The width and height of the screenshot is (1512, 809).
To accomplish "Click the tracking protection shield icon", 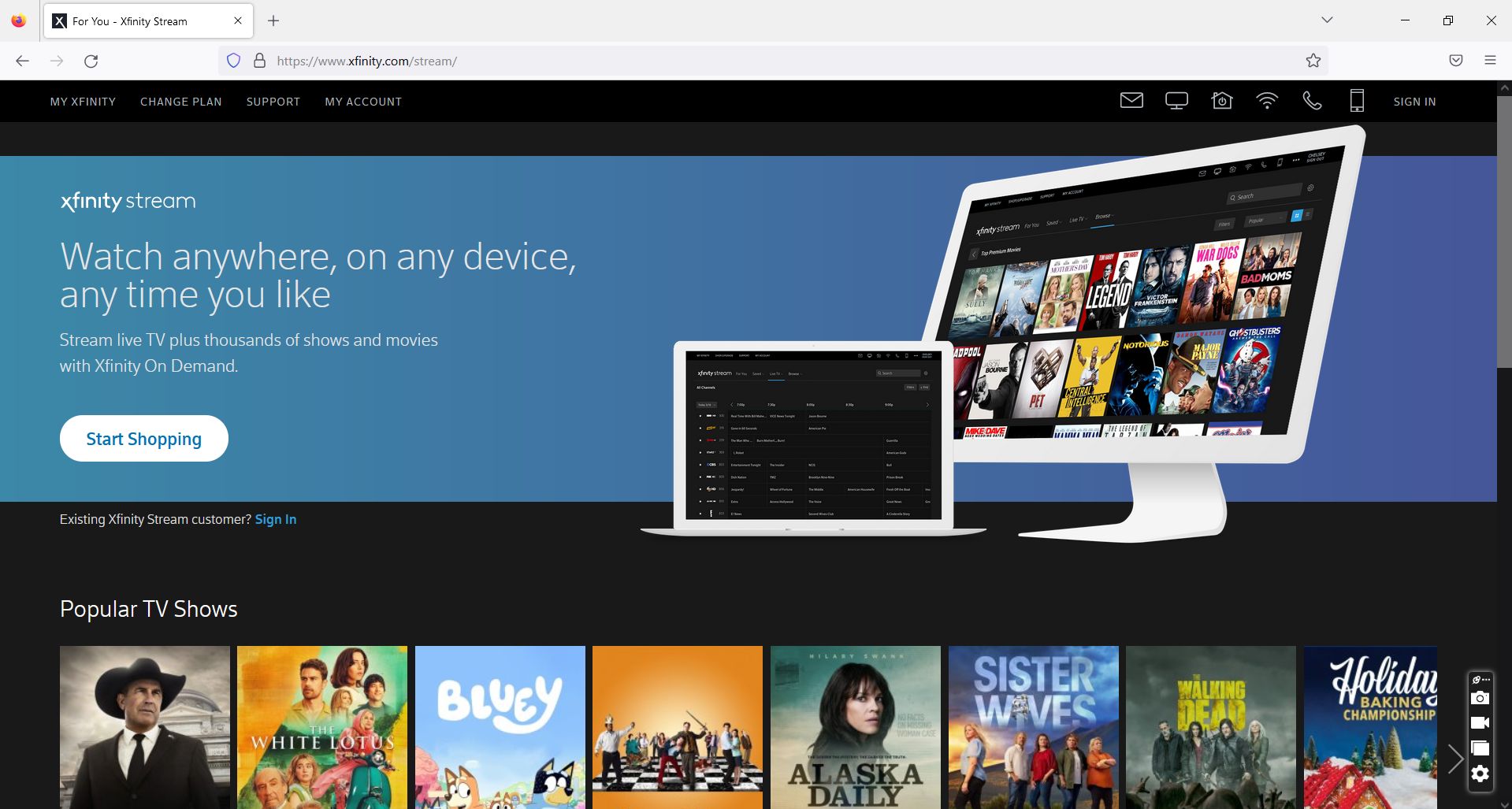I will click(x=233, y=60).
